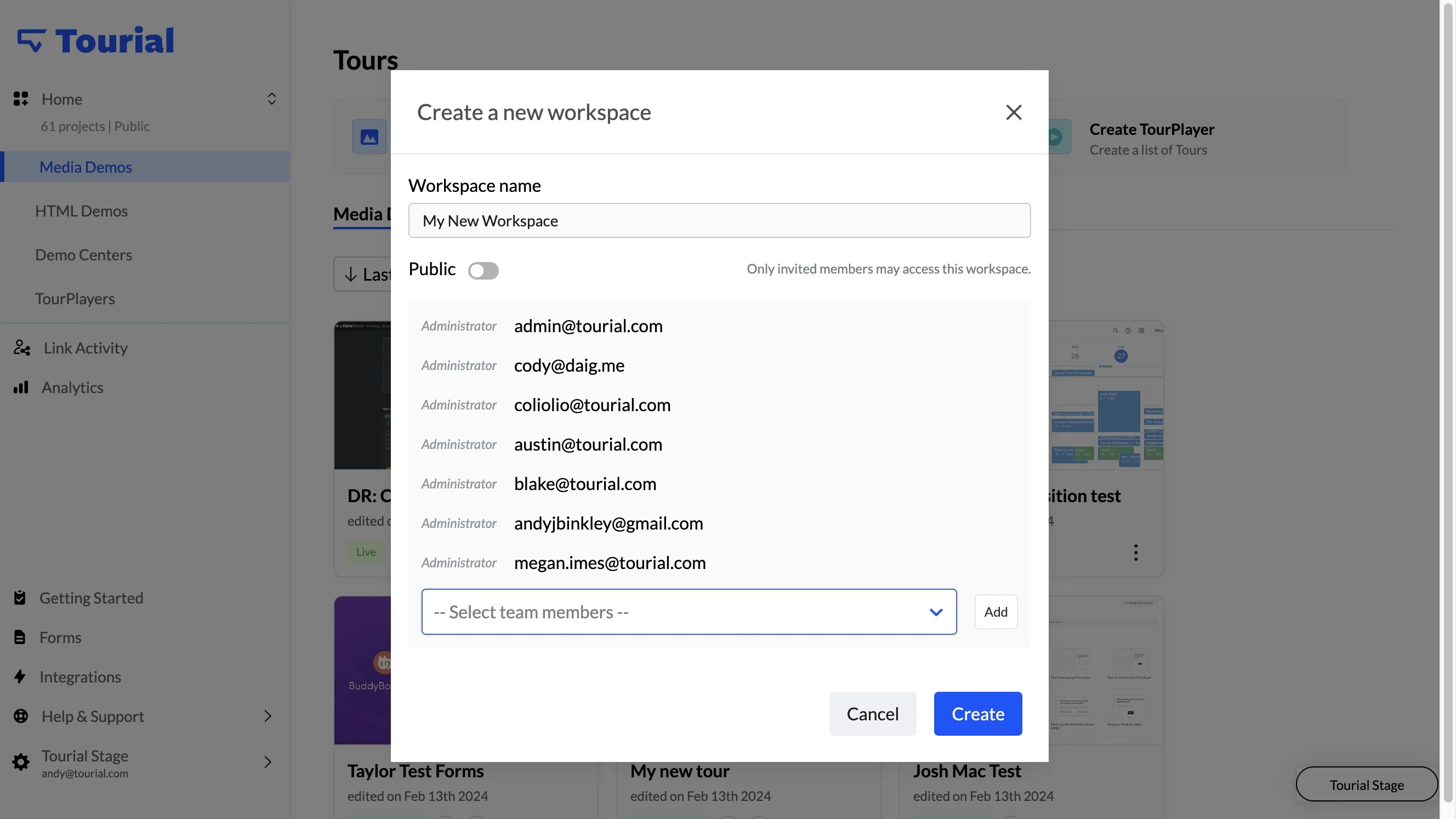Click the Add team member button

(996, 612)
